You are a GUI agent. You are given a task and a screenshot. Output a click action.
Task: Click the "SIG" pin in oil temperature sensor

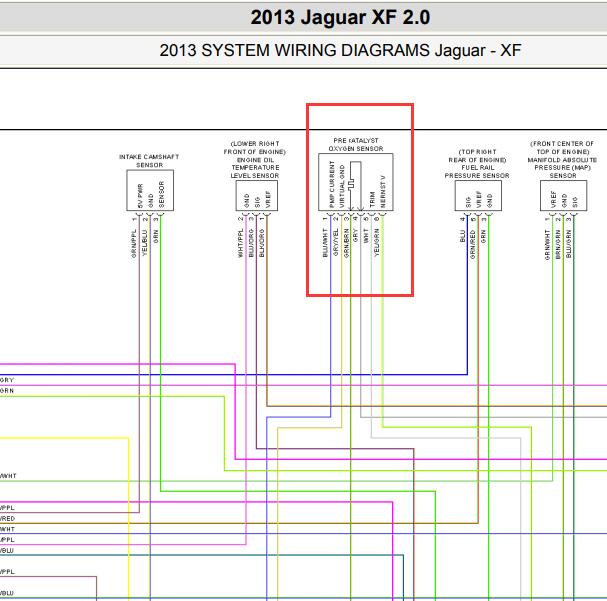(x=257, y=202)
